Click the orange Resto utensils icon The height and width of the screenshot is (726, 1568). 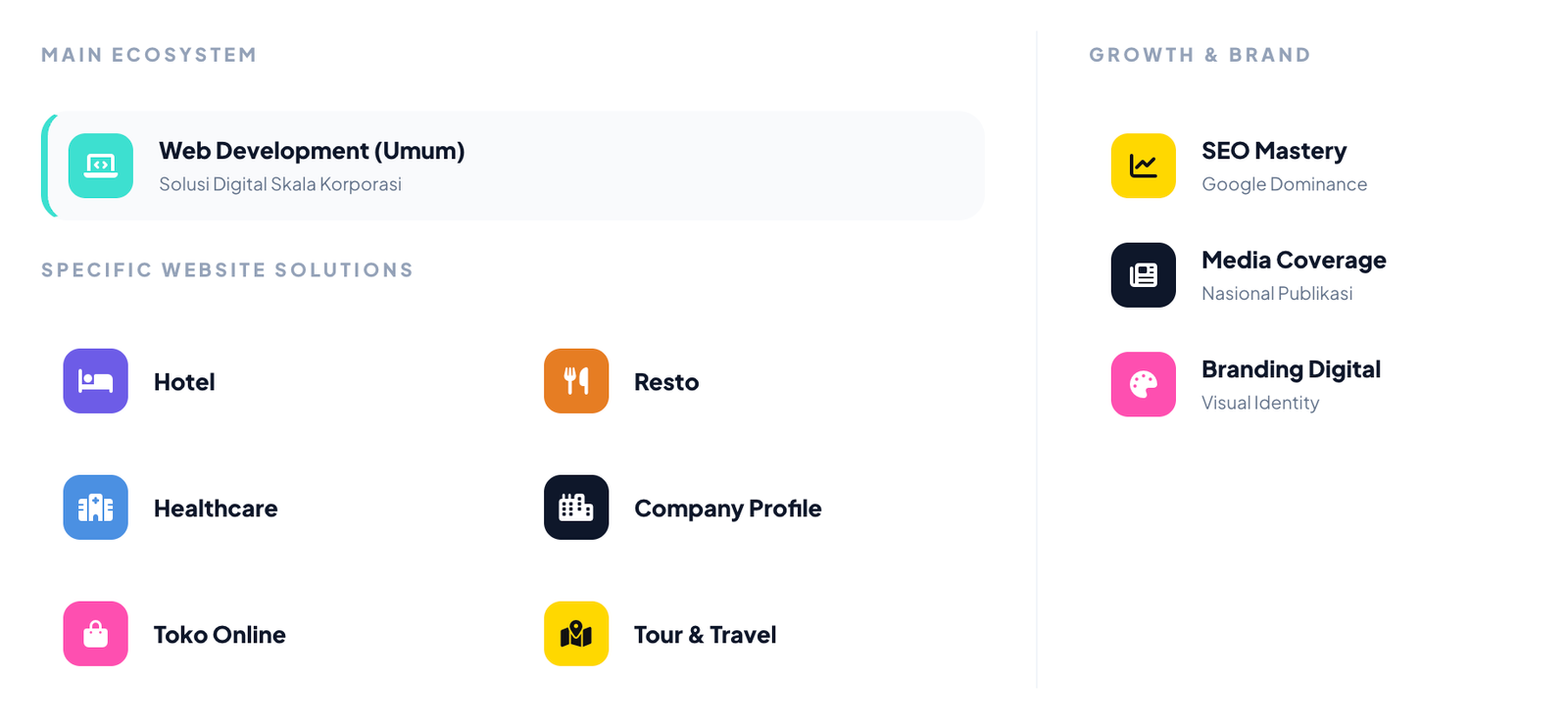click(x=576, y=381)
